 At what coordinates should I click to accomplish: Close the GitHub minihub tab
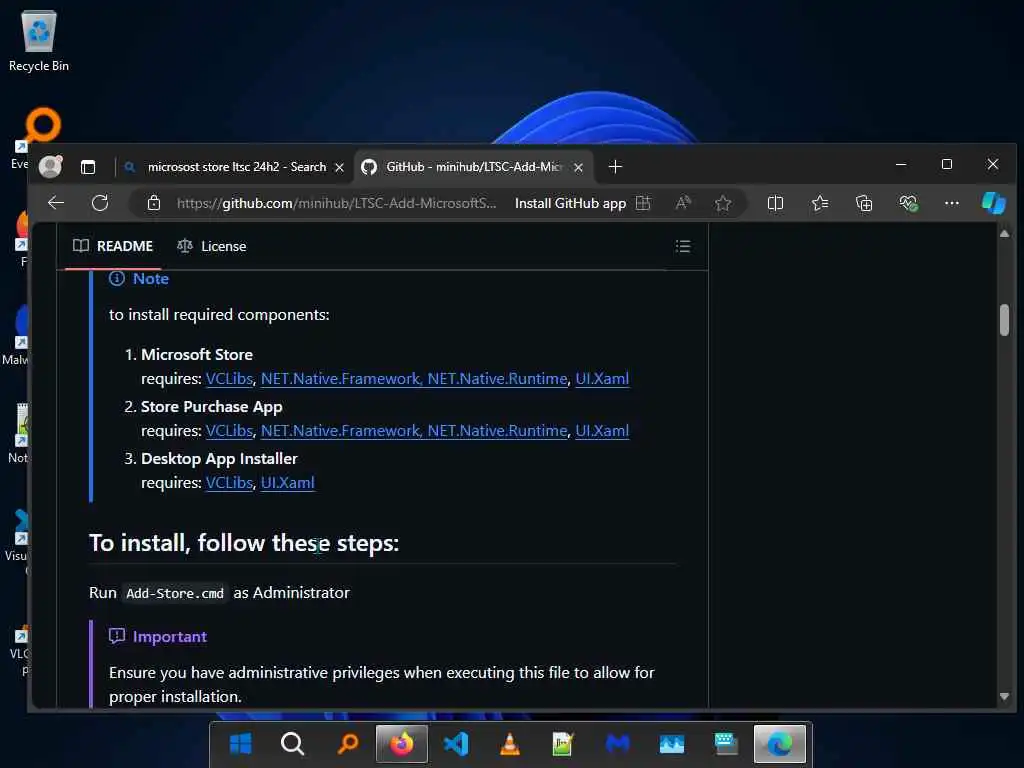pos(578,167)
